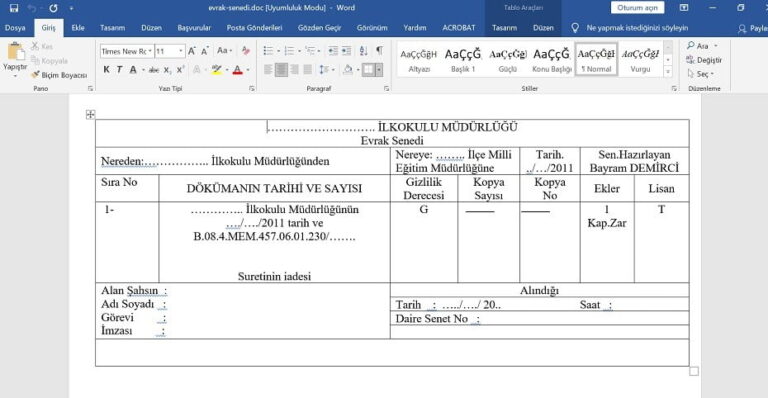
Task: Switch to the Gözden Geçir tab
Action: click(x=319, y=28)
